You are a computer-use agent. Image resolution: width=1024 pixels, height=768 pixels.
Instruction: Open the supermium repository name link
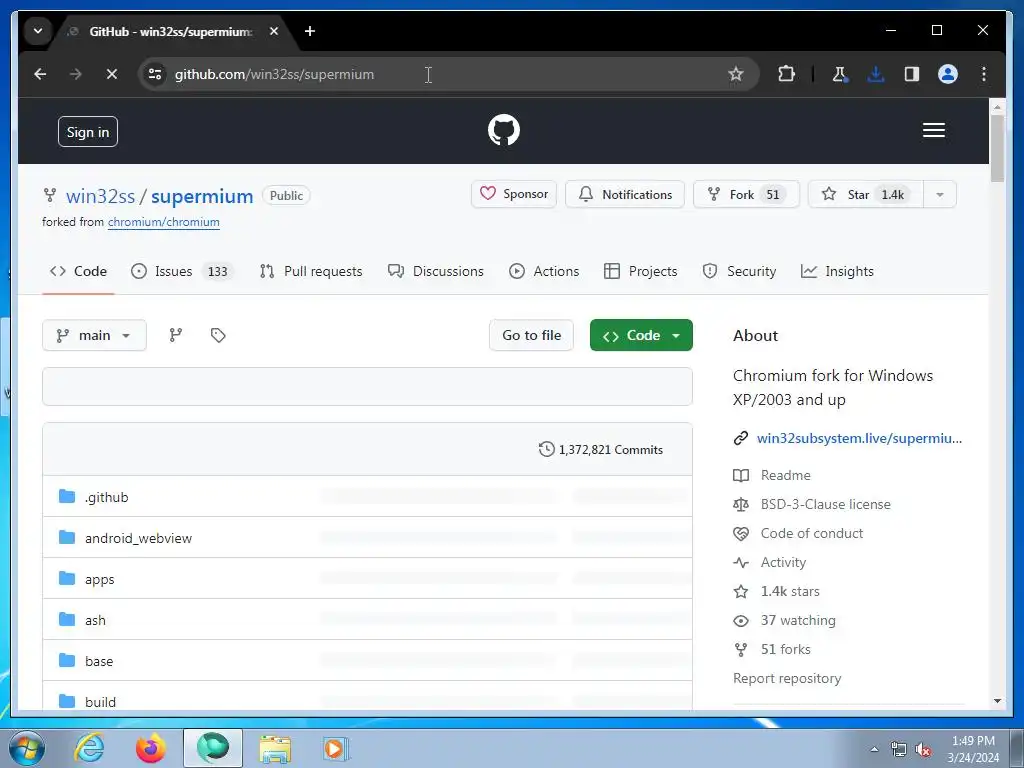[x=202, y=196]
